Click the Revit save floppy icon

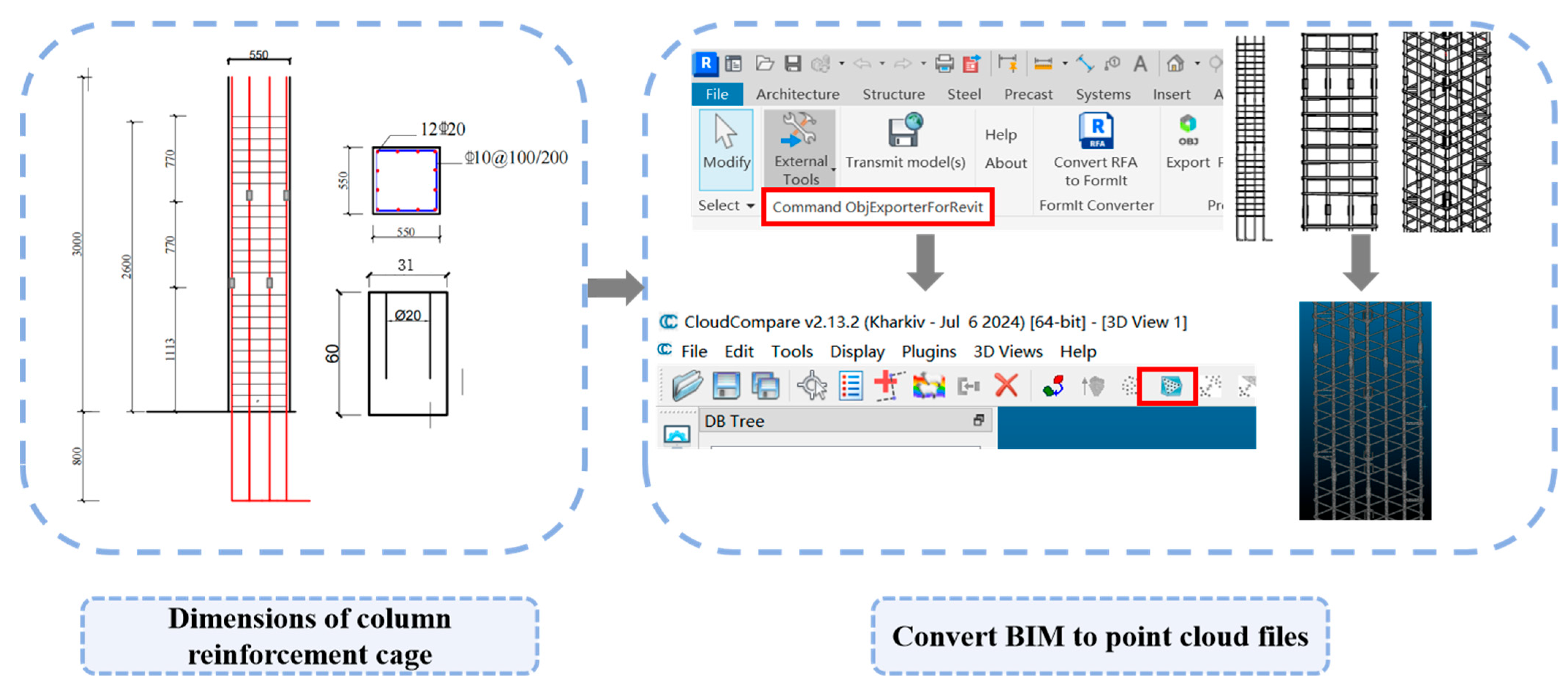(x=792, y=63)
